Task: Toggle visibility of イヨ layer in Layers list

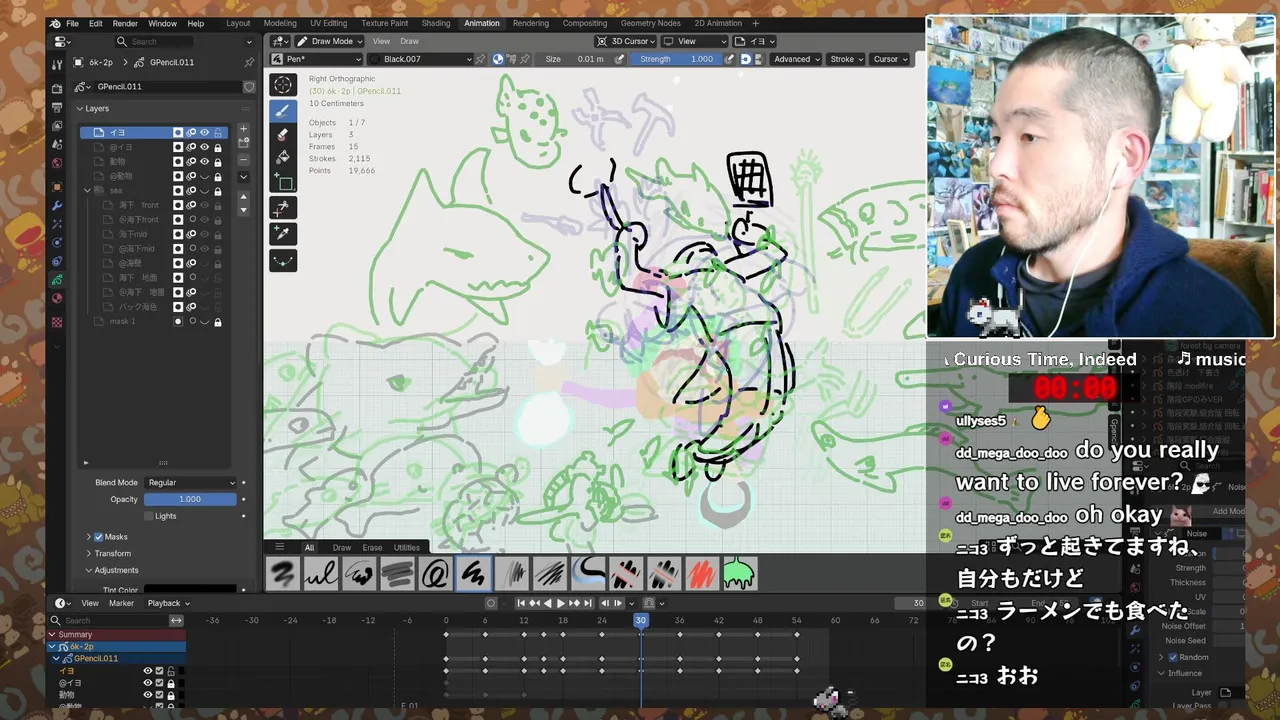Action: tap(204, 132)
